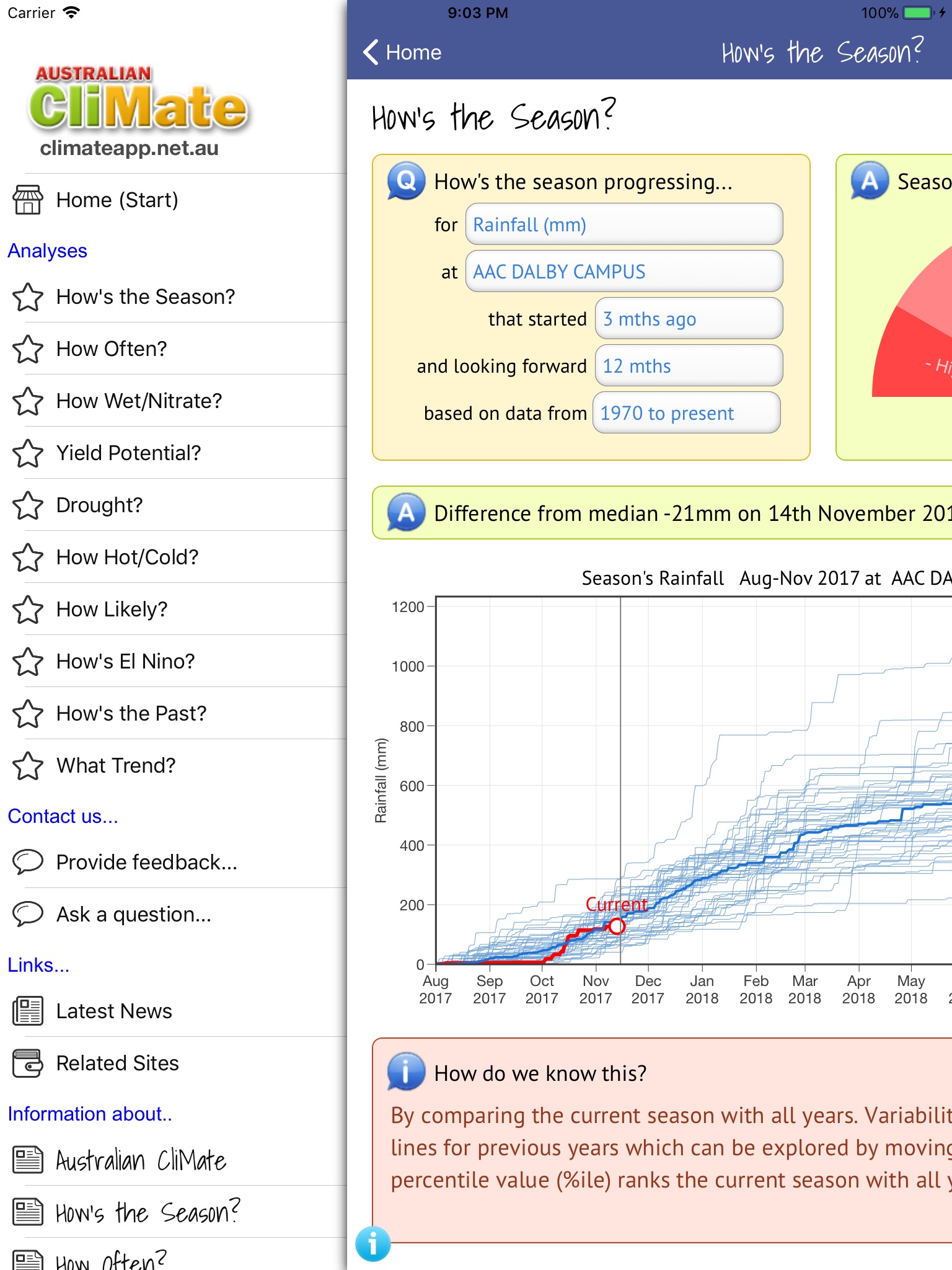
Task: Select How Wet/Nitrate? analysis
Action: point(174,401)
